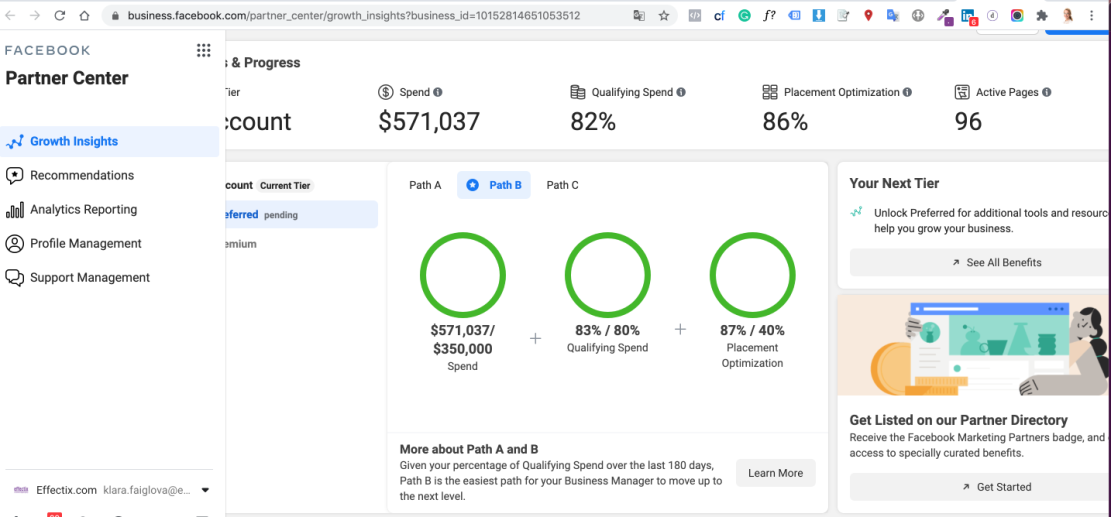1111x517 pixels.
Task: Click the Profile Management person icon
Action: pyautogui.click(x=15, y=244)
